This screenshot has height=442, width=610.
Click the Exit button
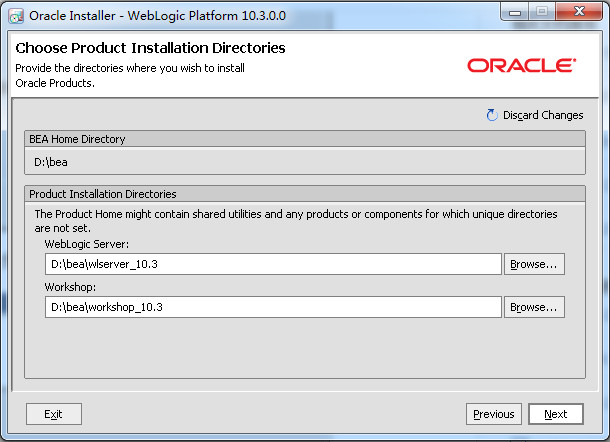click(54, 414)
